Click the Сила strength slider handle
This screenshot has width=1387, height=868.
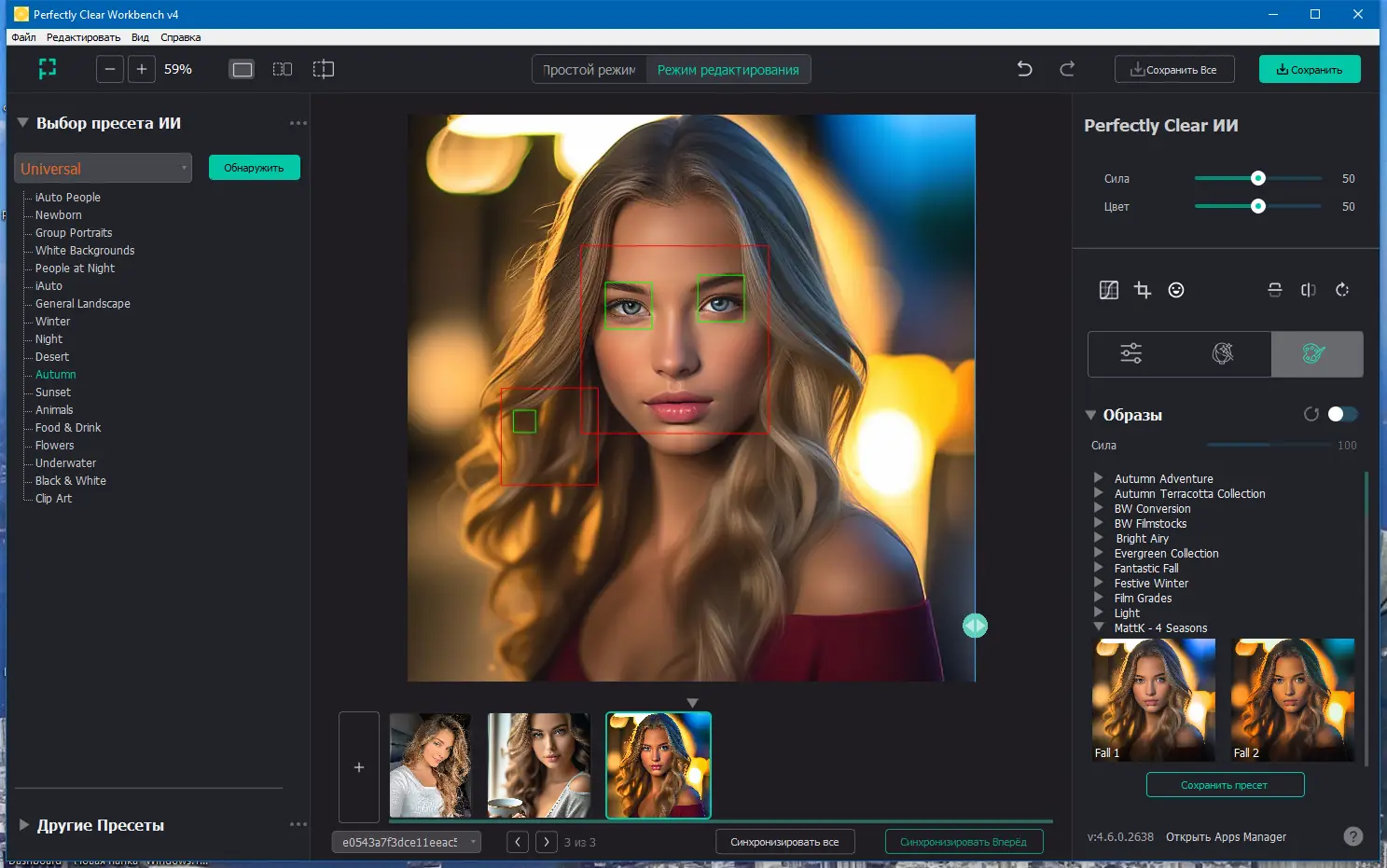[x=1258, y=178]
